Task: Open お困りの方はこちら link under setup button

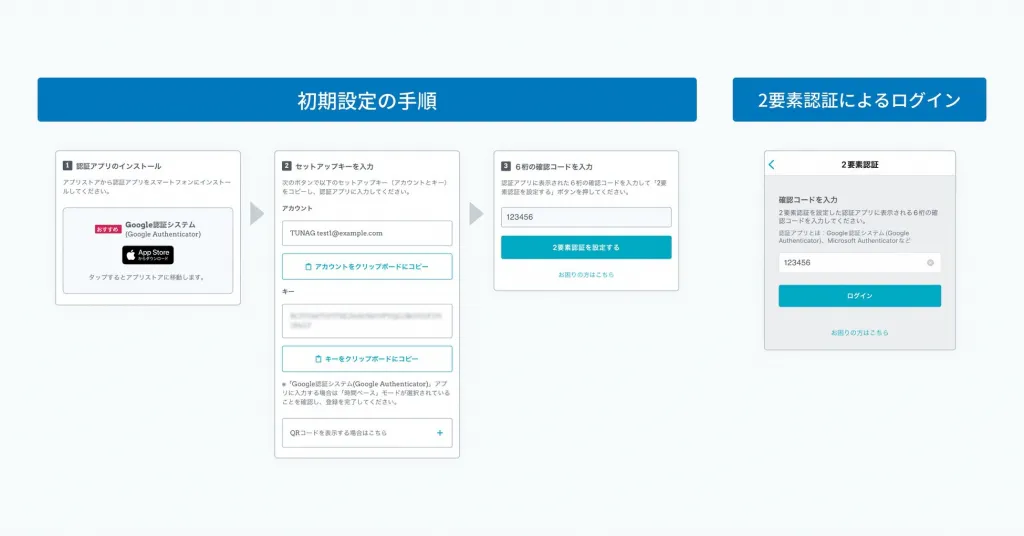Action: [586, 275]
